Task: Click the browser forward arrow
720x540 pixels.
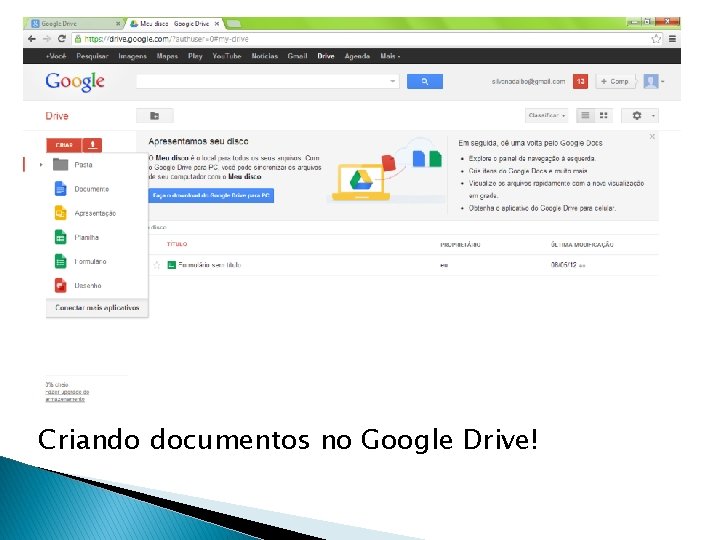Action: click(x=46, y=39)
